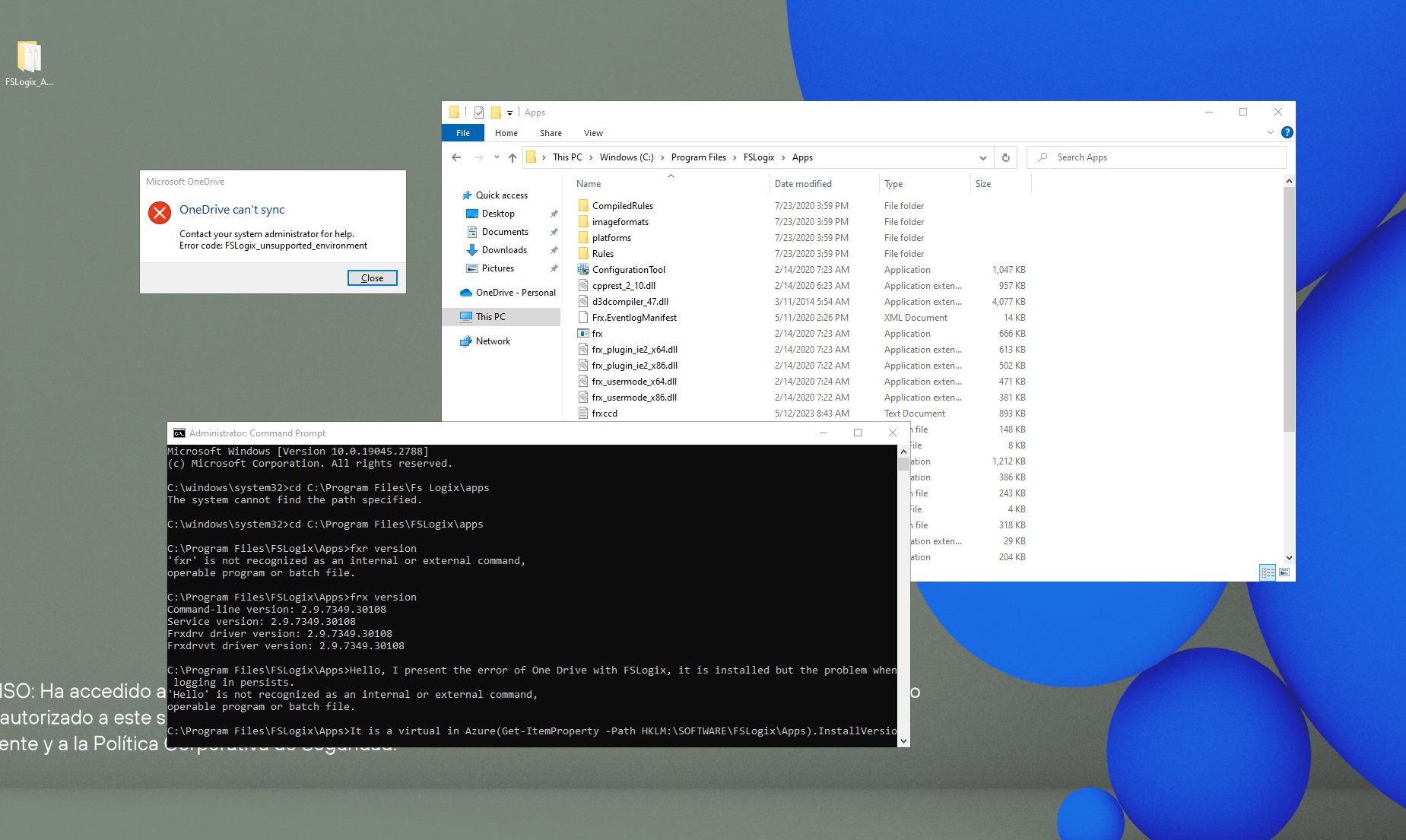Click the 'frx version' command line text
Image resolution: width=1406 pixels, height=840 pixels.
[383, 598]
